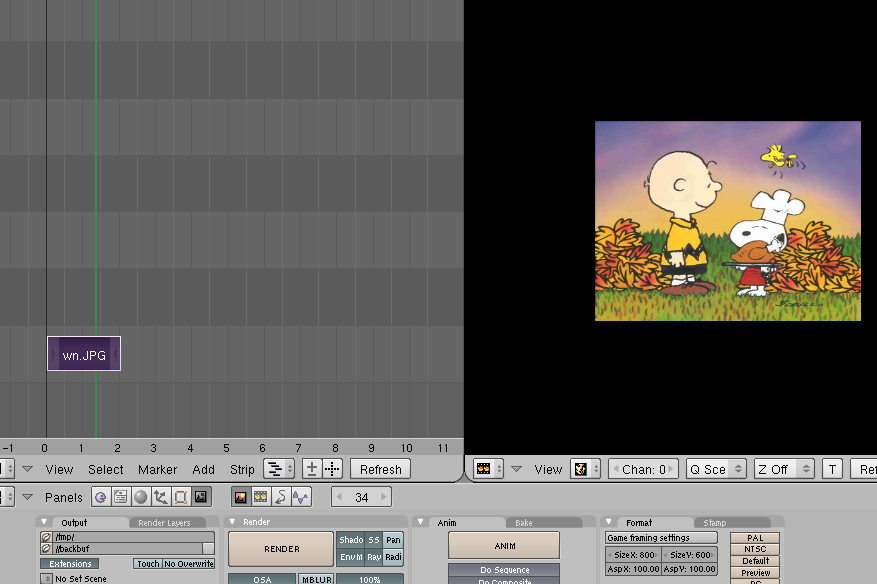Open the Z Off dropdown
Screen dimensions: 877x584
pyautogui.click(x=784, y=469)
